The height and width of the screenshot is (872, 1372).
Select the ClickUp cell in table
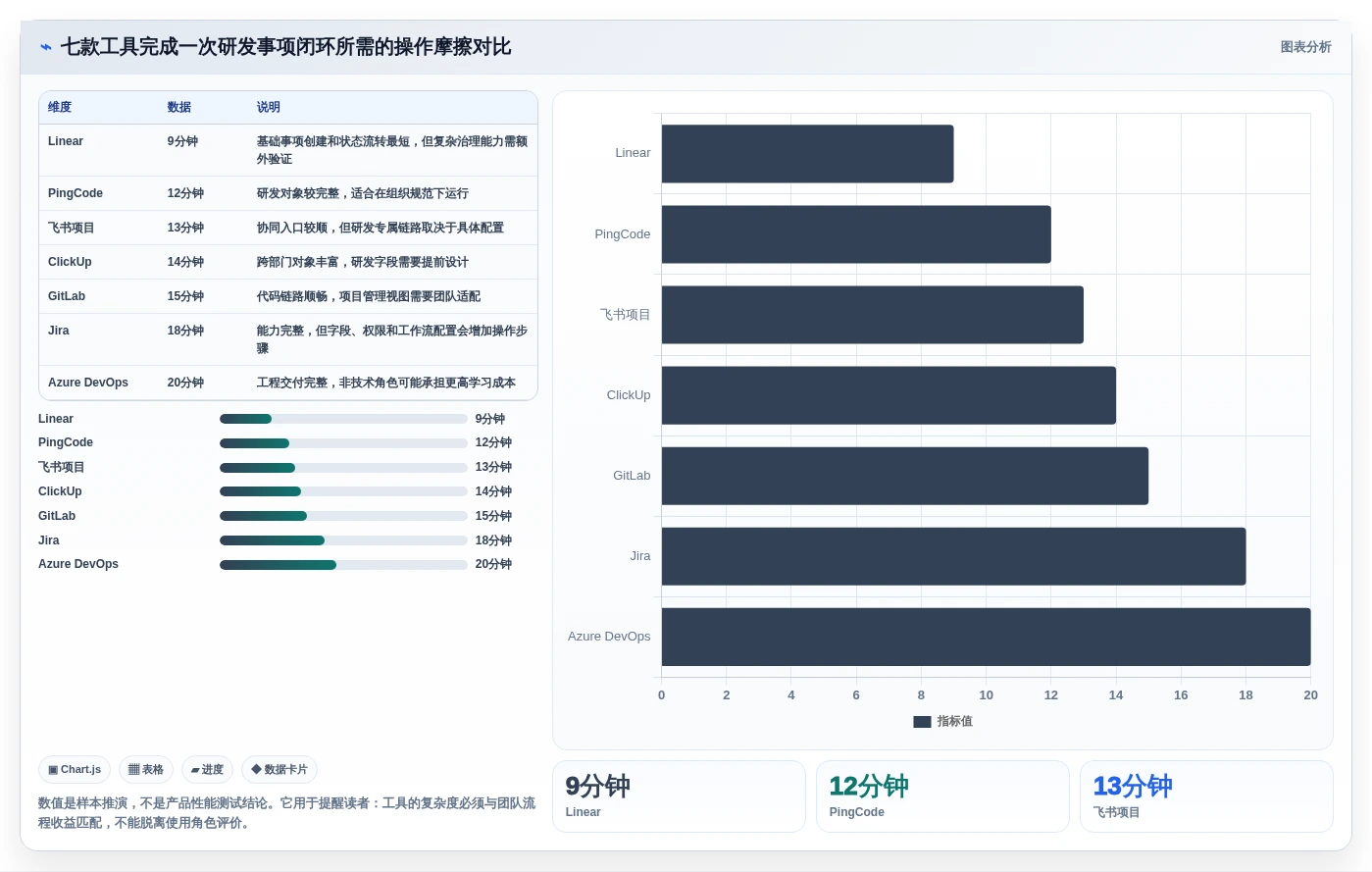click(x=70, y=262)
